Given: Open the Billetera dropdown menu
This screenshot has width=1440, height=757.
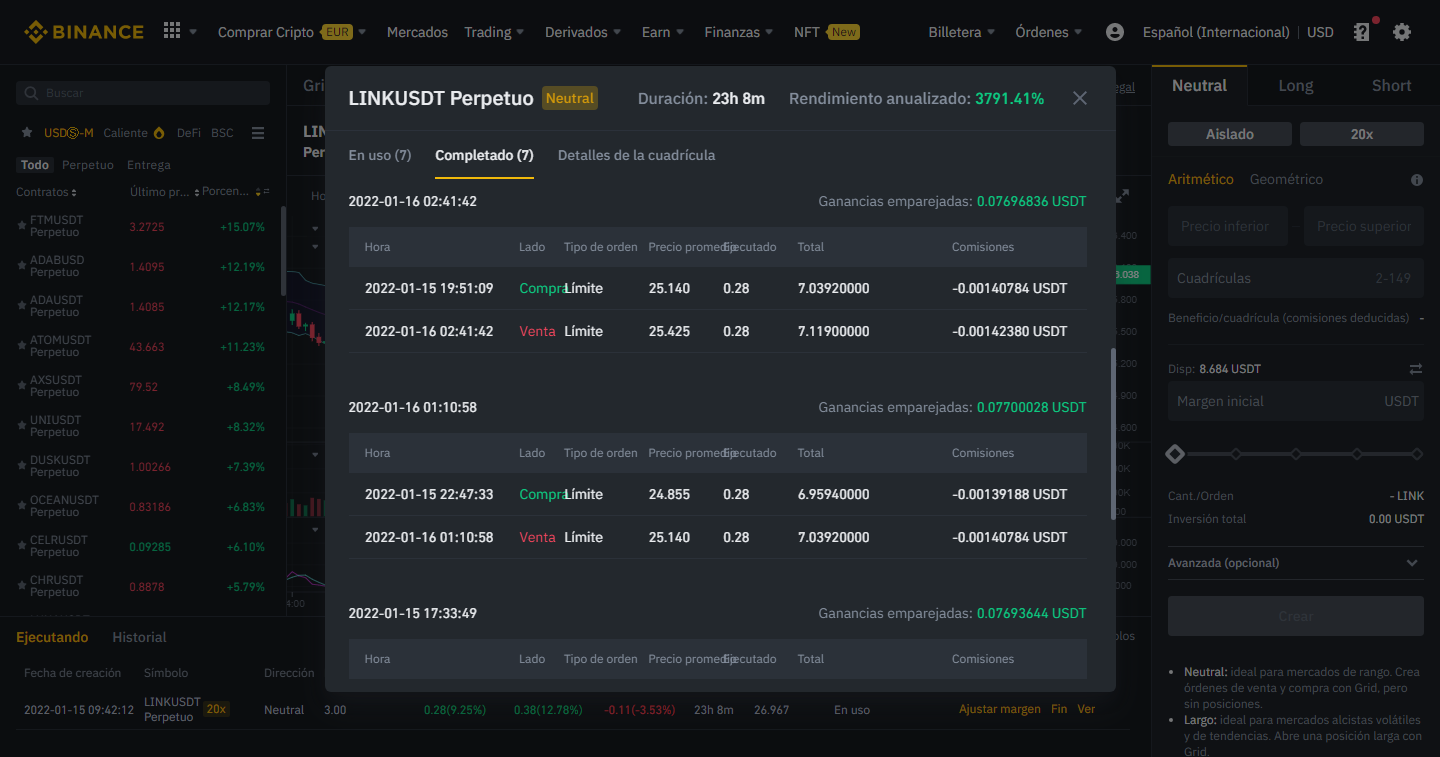Looking at the screenshot, I should pos(962,32).
